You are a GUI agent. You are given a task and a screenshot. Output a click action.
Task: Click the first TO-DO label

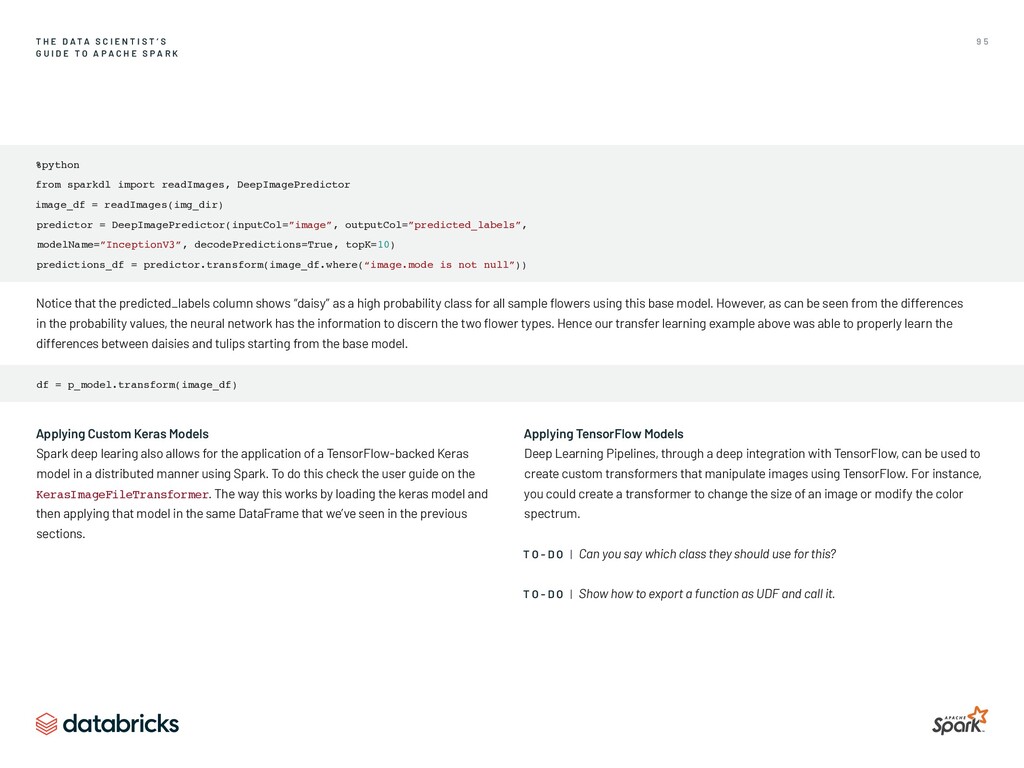pyautogui.click(x=543, y=554)
